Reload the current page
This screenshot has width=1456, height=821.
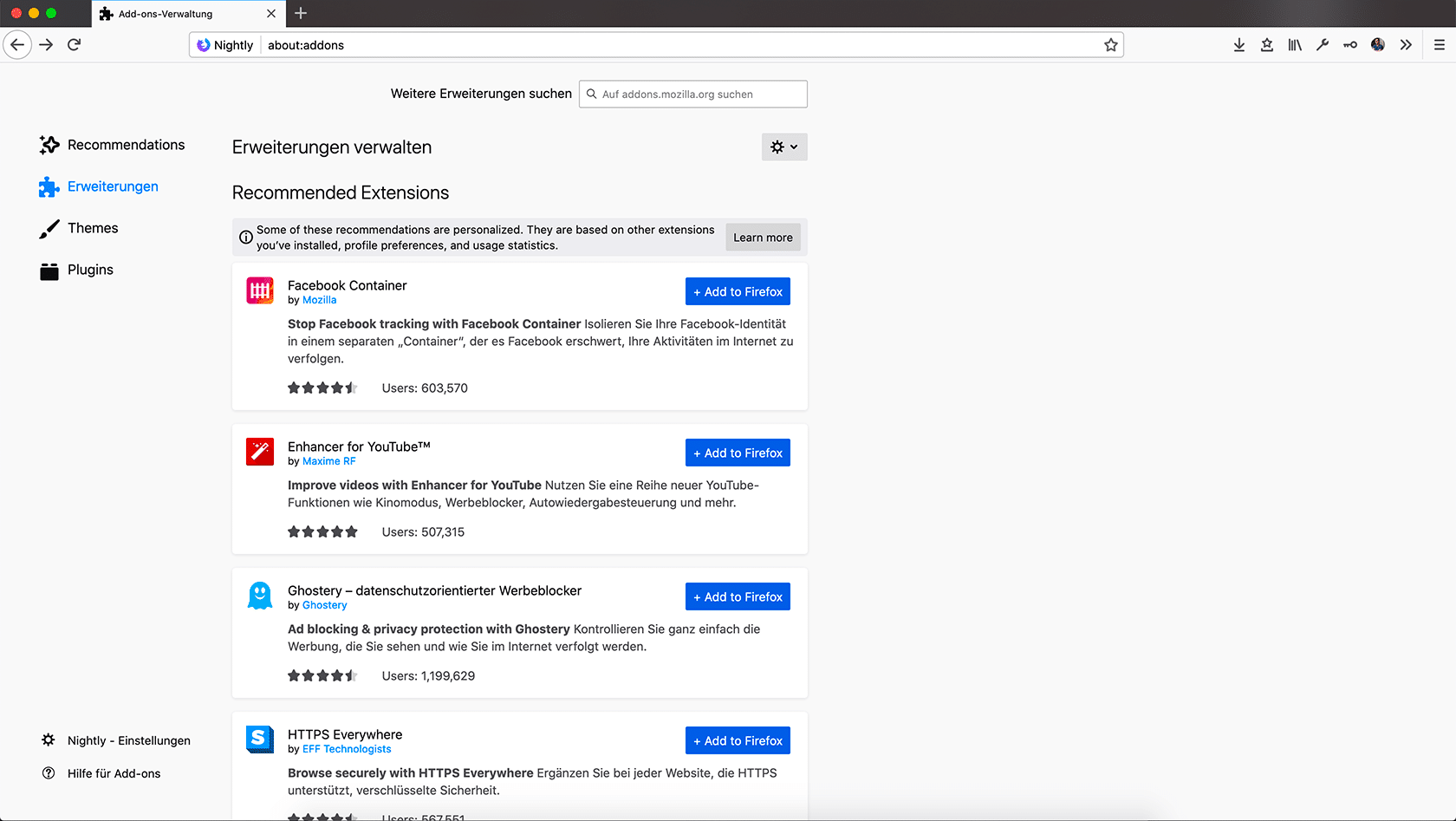[75, 45]
